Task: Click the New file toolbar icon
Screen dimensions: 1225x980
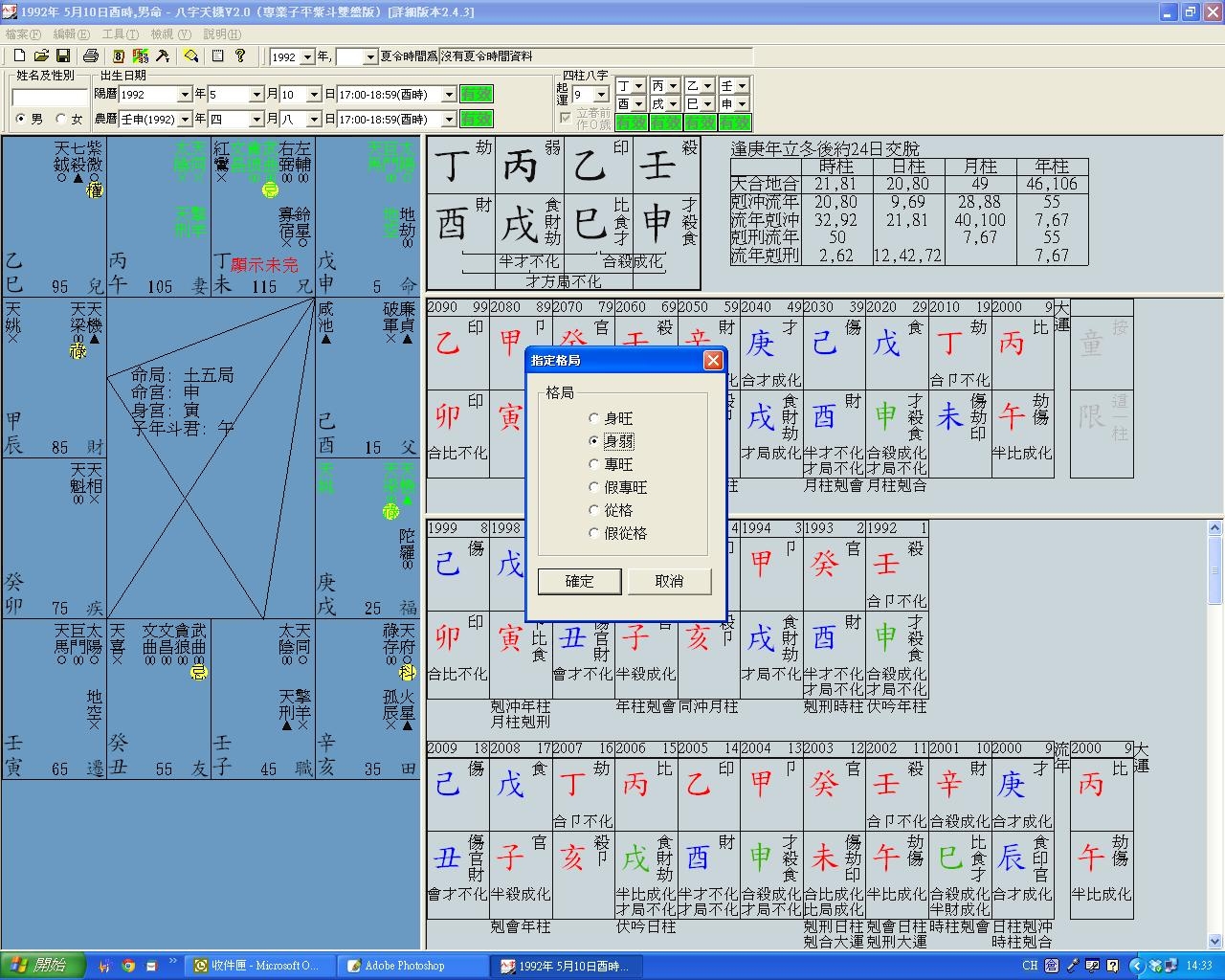Action: [19, 56]
